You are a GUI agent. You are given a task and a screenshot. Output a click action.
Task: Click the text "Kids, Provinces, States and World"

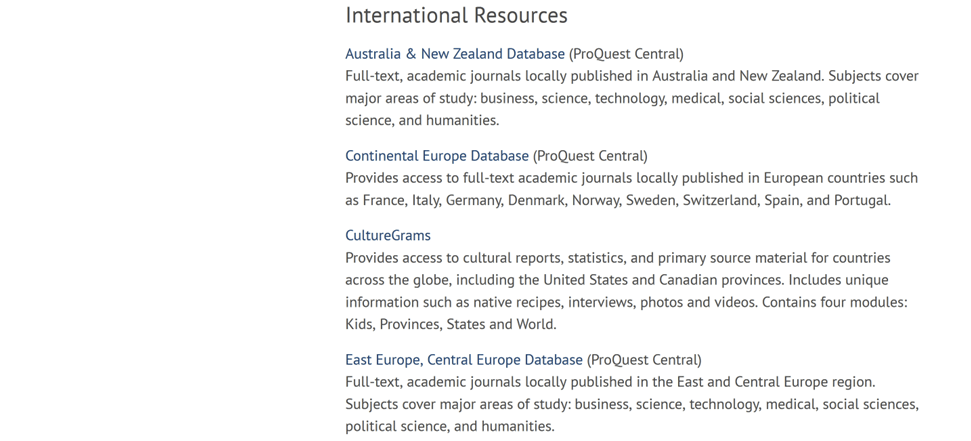pyautogui.click(x=450, y=324)
